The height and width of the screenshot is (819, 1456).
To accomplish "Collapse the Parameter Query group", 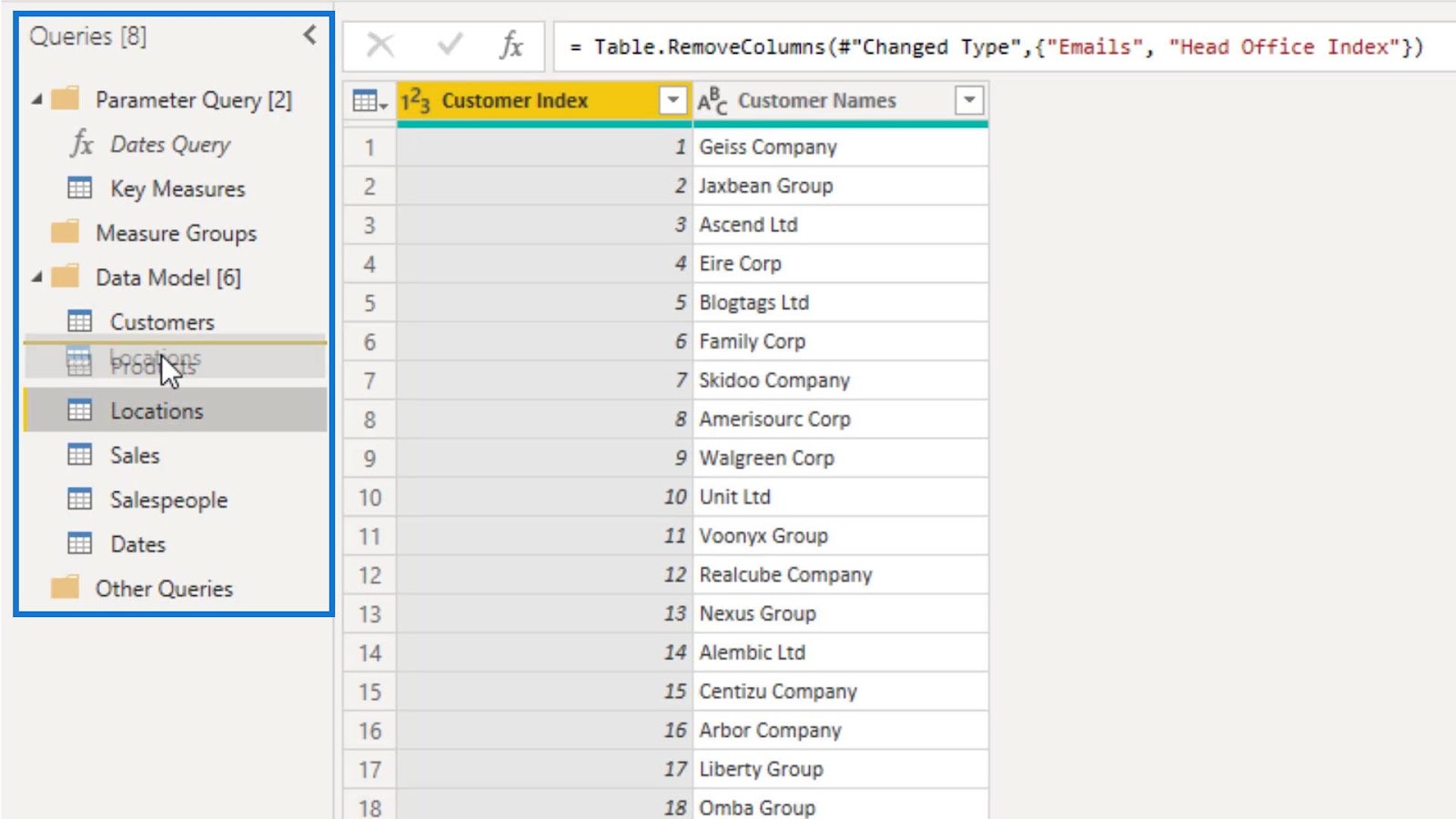I will pyautogui.click(x=36, y=98).
